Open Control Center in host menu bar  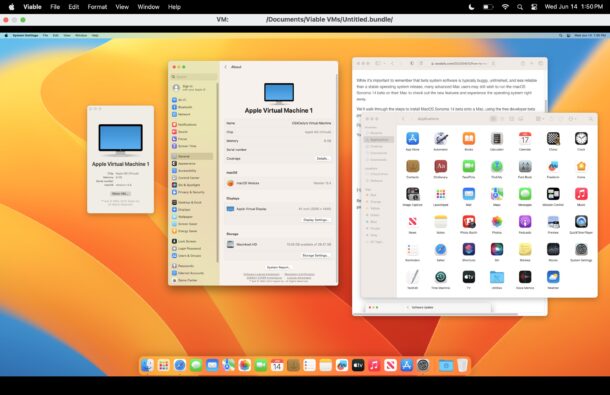(x=534, y=7)
